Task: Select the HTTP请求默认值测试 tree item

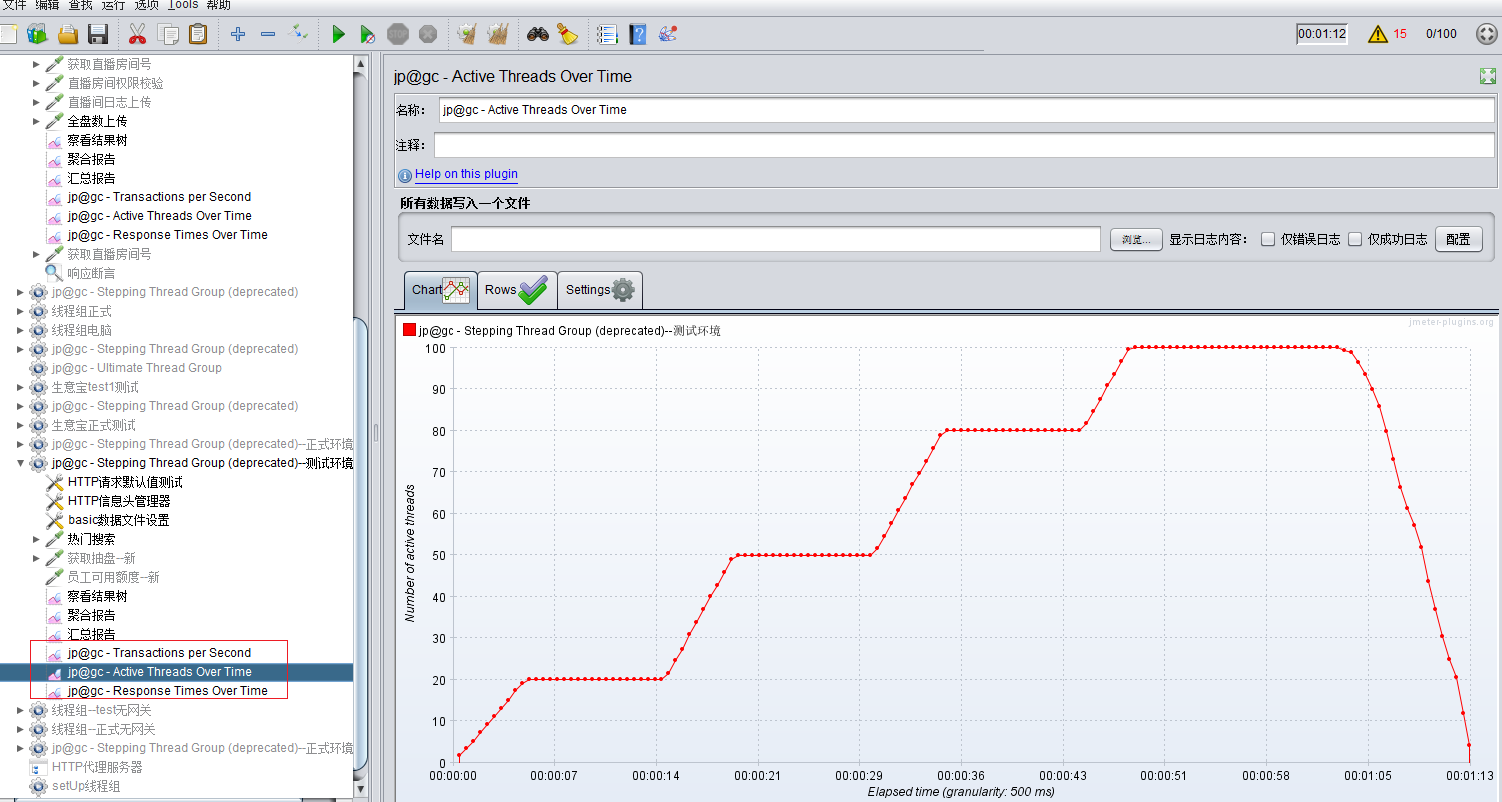Action: click(x=125, y=482)
